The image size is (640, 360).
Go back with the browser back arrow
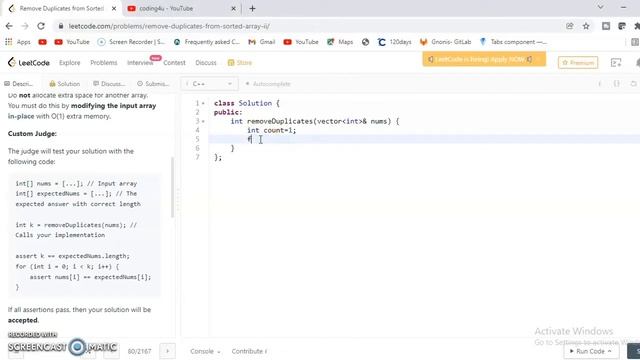9,26
